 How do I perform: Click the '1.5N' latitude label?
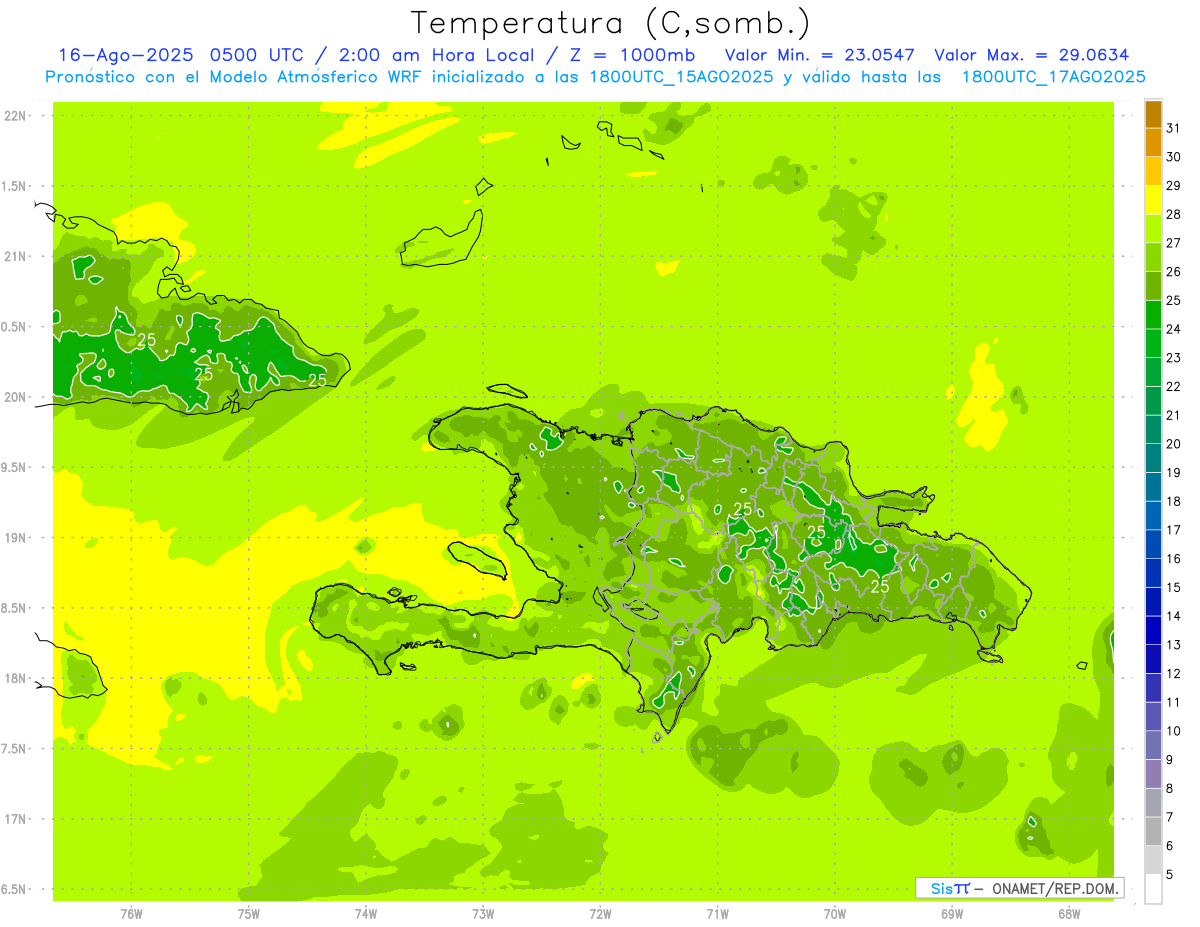tap(15, 186)
